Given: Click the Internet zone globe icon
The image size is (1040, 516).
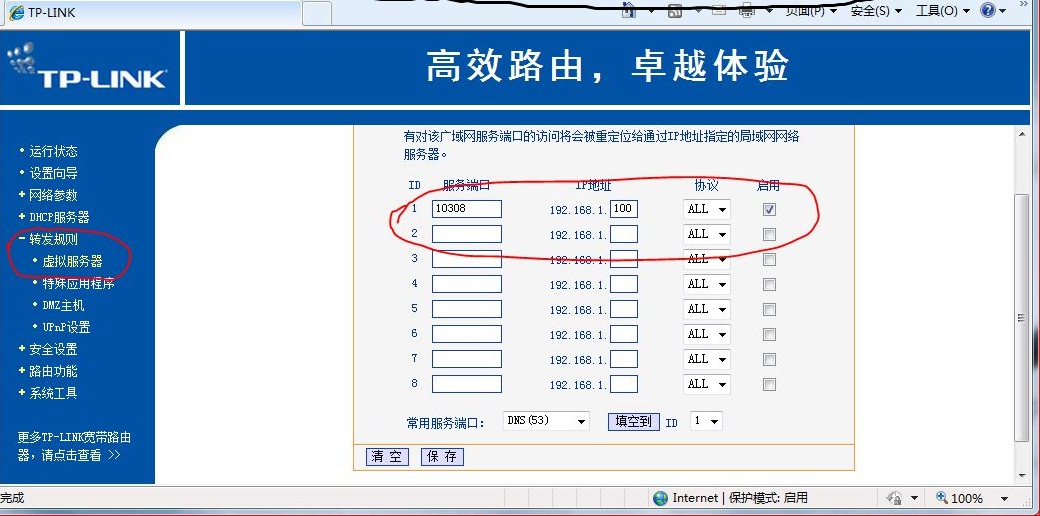Looking at the screenshot, I should pyautogui.click(x=660, y=498).
